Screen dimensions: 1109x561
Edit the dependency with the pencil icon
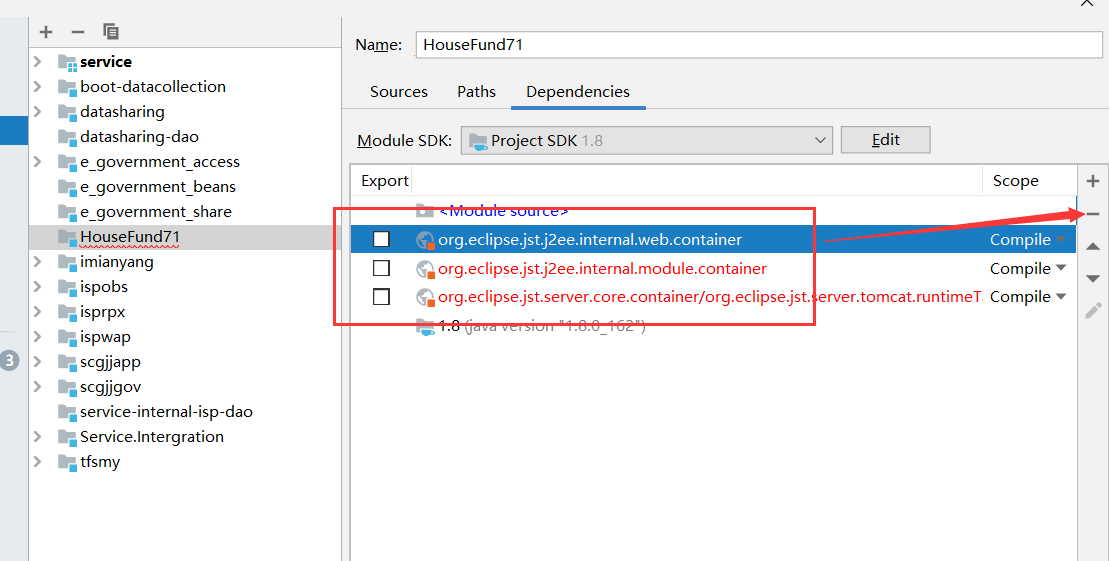[1093, 311]
